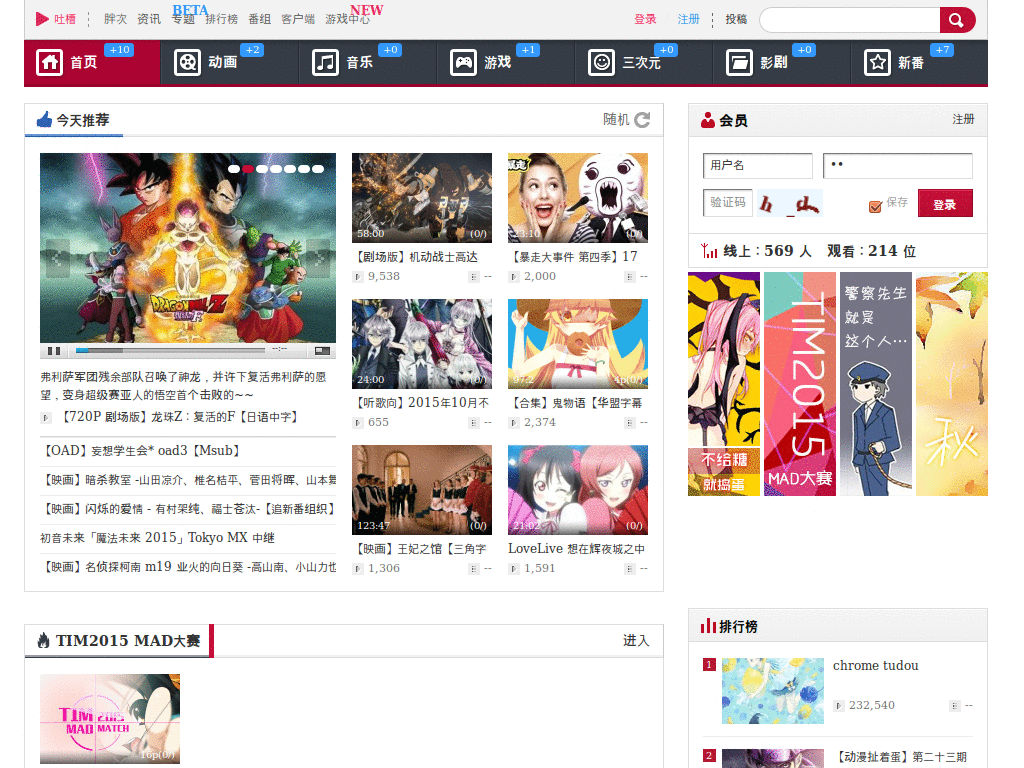This screenshot has height=768, width=1024.
Task: Go to previous slide arrow on banner
Action: point(57,257)
